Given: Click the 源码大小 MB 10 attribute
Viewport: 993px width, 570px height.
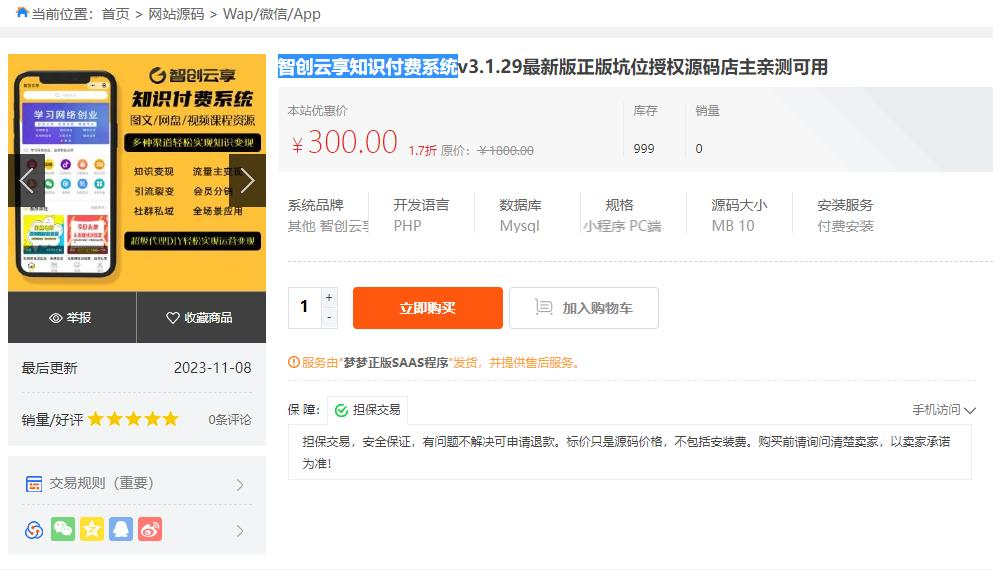Looking at the screenshot, I should (739, 215).
